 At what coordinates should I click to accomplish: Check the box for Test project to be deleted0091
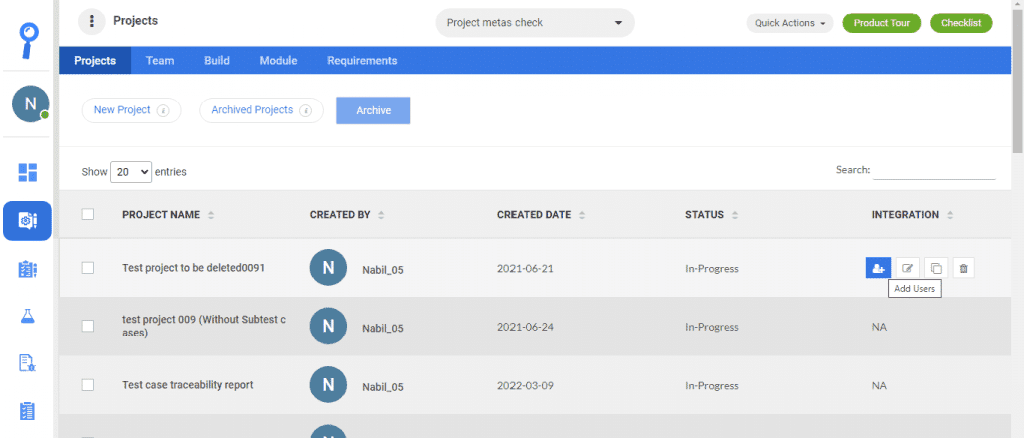point(88,268)
